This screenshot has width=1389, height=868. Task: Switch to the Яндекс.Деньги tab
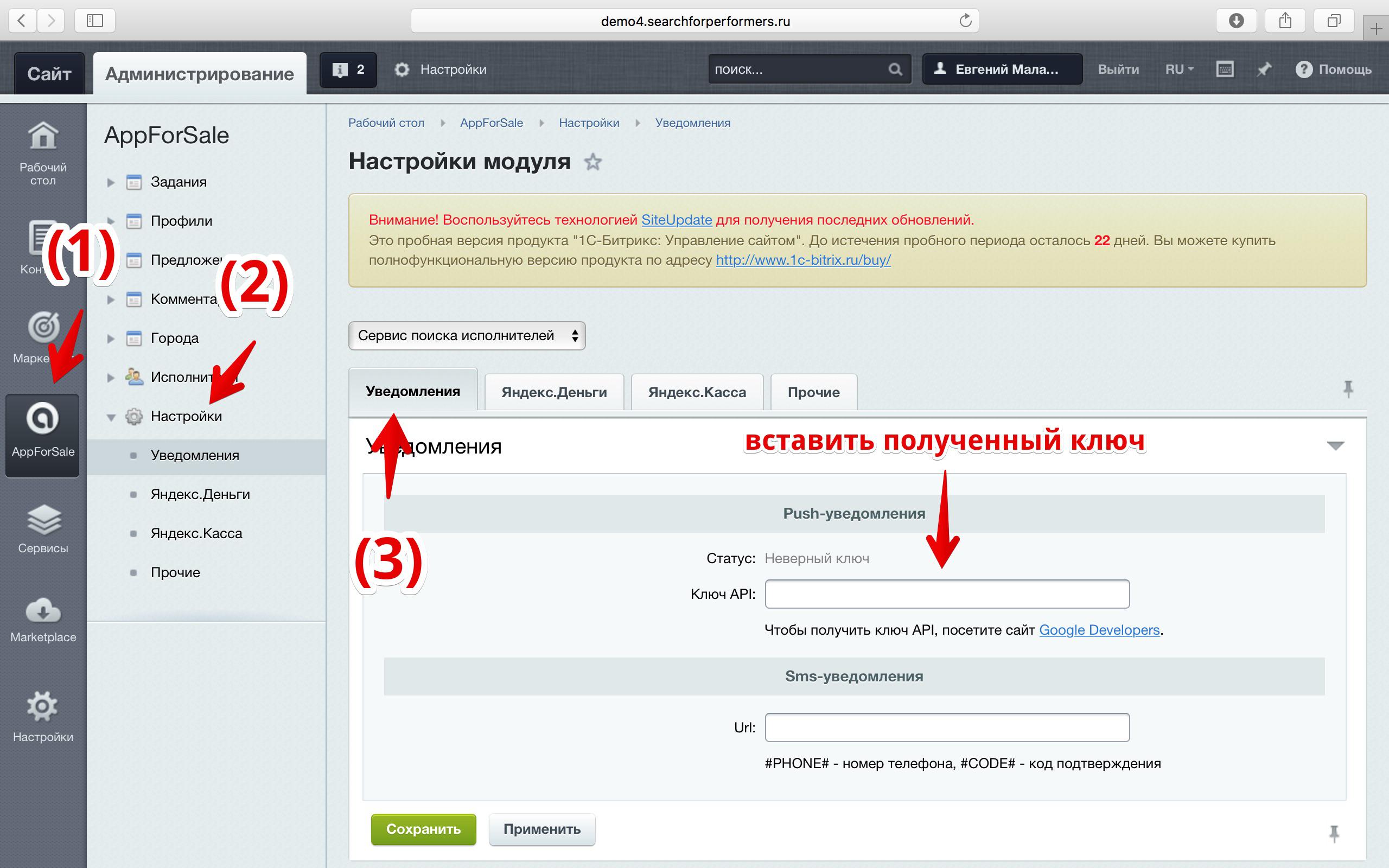[554, 392]
